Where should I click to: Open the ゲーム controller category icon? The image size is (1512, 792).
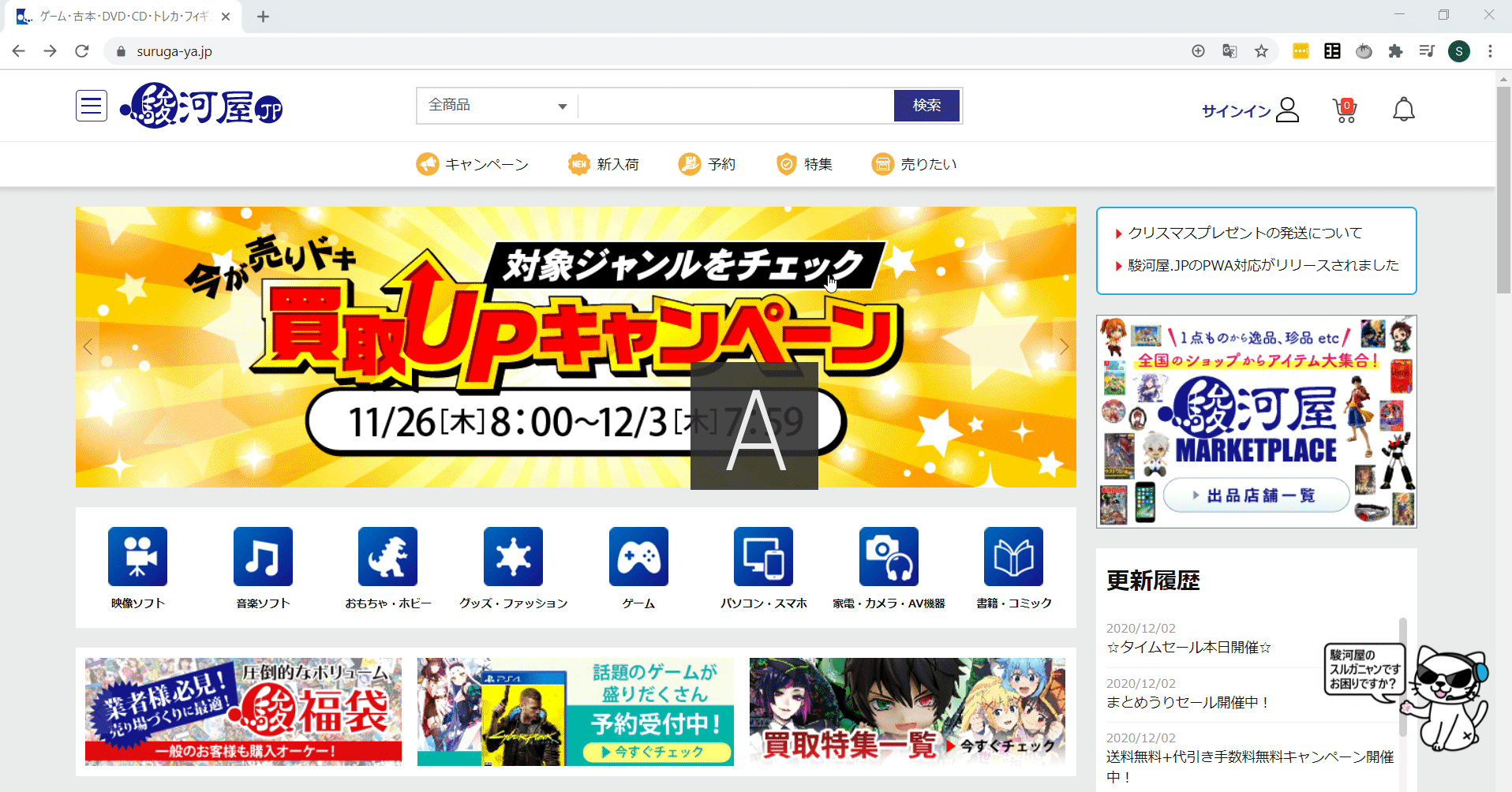point(638,557)
